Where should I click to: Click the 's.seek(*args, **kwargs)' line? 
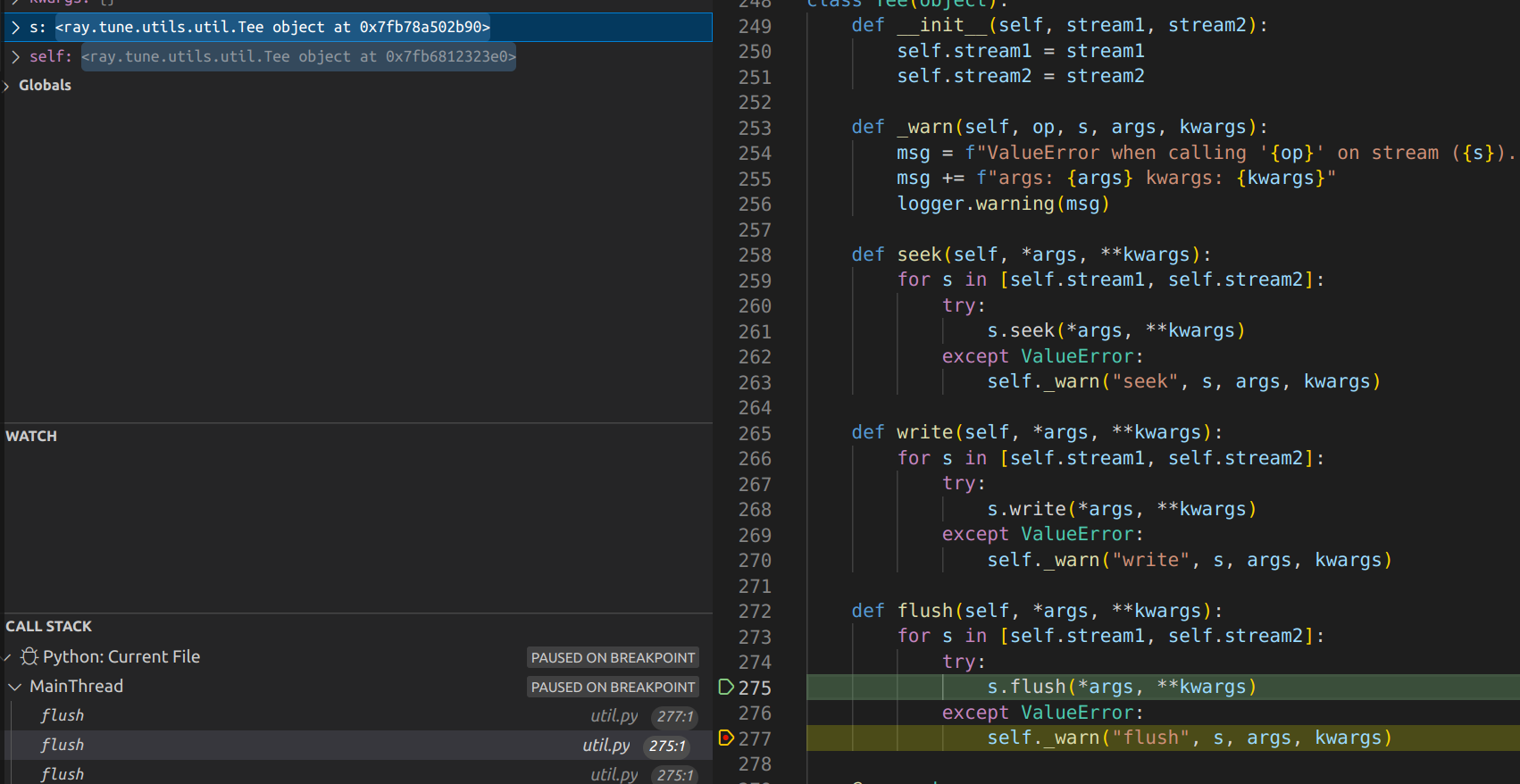(1116, 331)
